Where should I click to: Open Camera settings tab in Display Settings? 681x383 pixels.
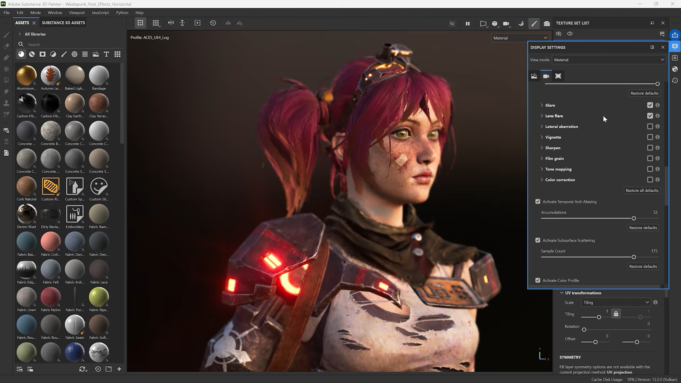(x=546, y=76)
